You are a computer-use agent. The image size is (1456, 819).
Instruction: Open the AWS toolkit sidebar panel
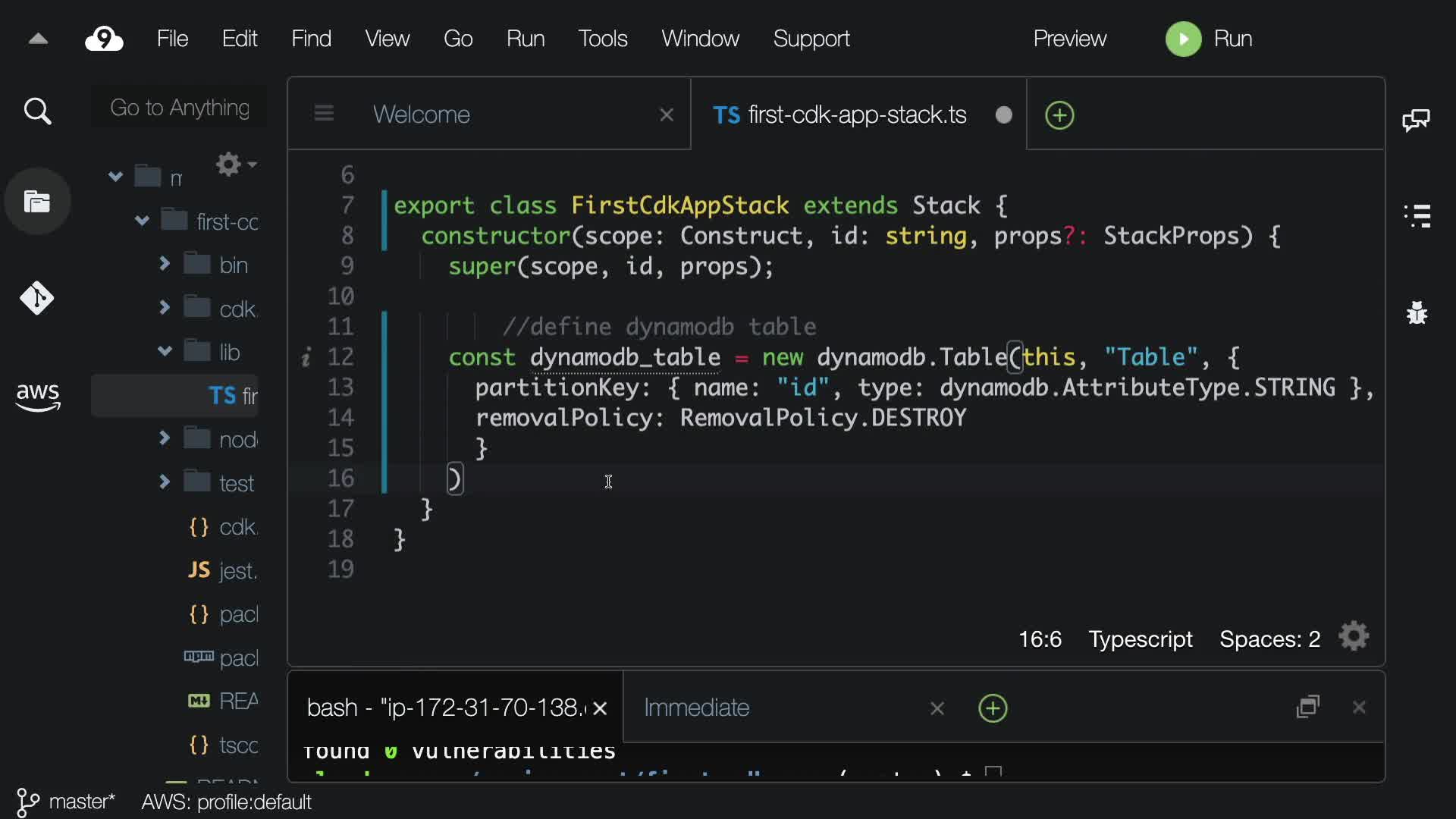pyautogui.click(x=37, y=395)
